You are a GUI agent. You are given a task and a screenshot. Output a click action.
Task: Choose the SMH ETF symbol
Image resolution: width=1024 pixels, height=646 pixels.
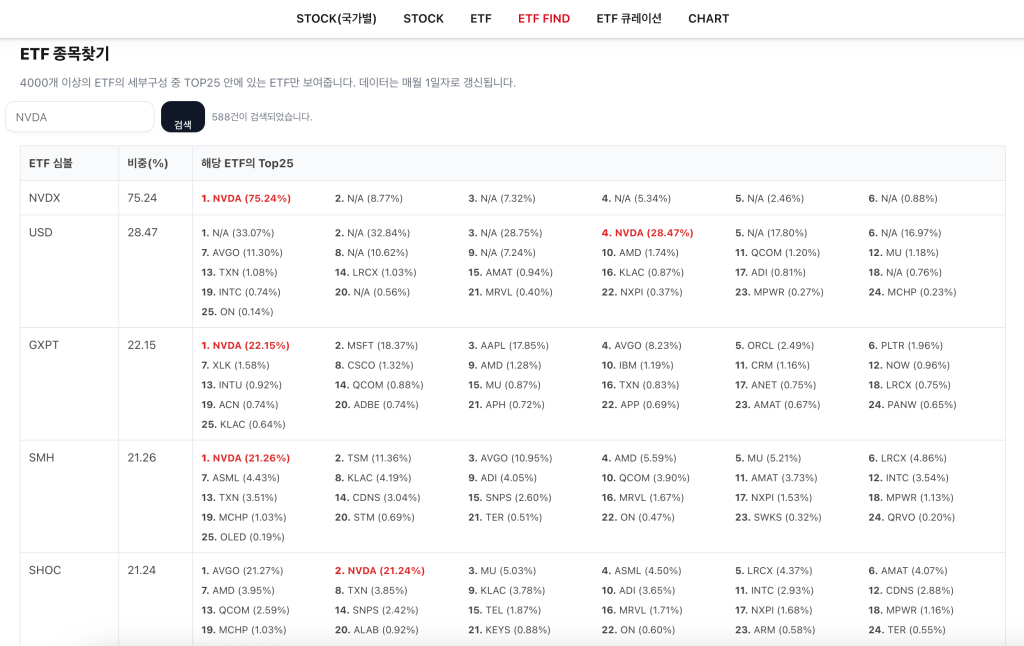(42, 458)
